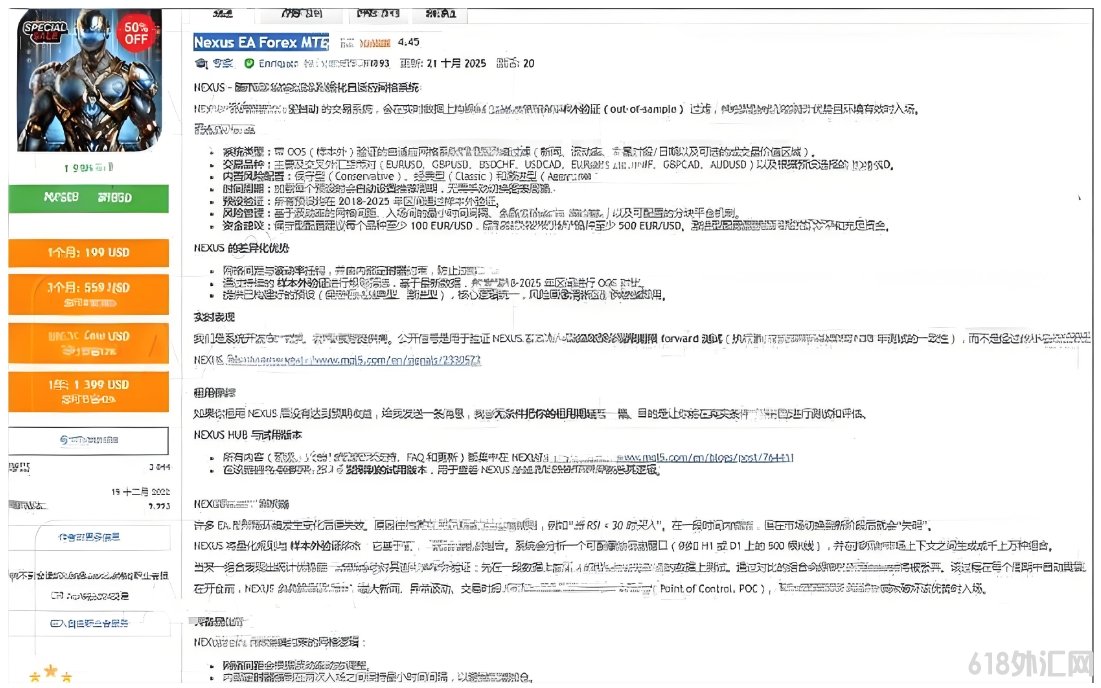The height and width of the screenshot is (688, 1101).
Task: Click the sidebar date 19 十二月 2022
Action: click(140, 492)
